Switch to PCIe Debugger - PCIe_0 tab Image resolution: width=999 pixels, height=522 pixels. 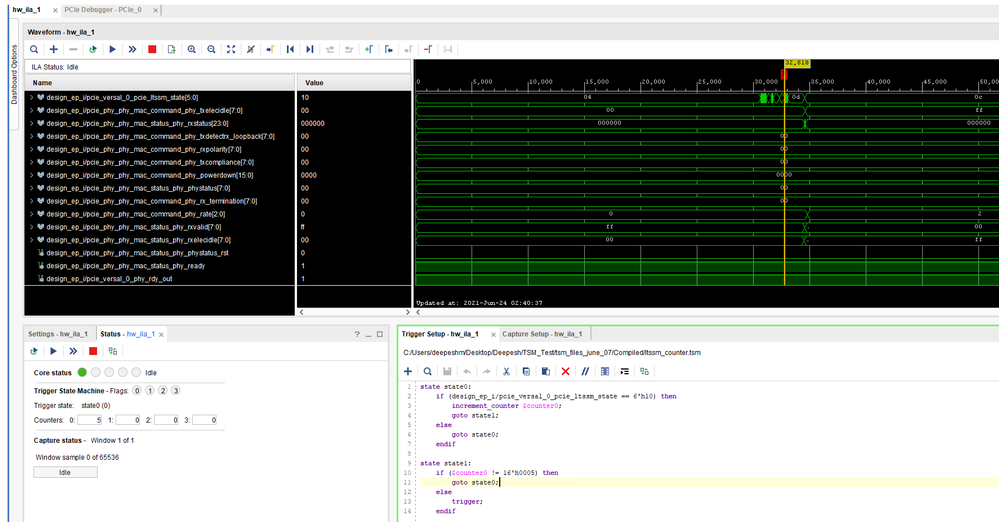point(103,8)
